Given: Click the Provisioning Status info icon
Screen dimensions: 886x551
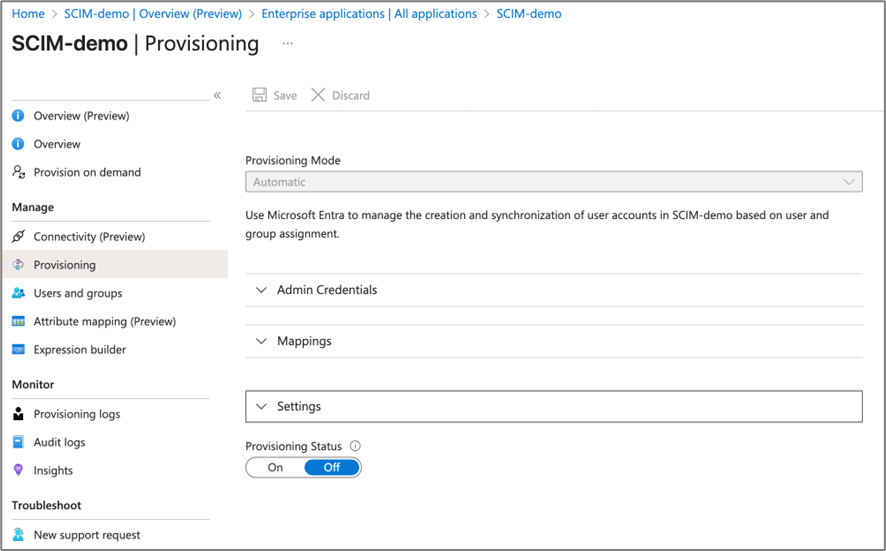Looking at the screenshot, I should coord(355,446).
